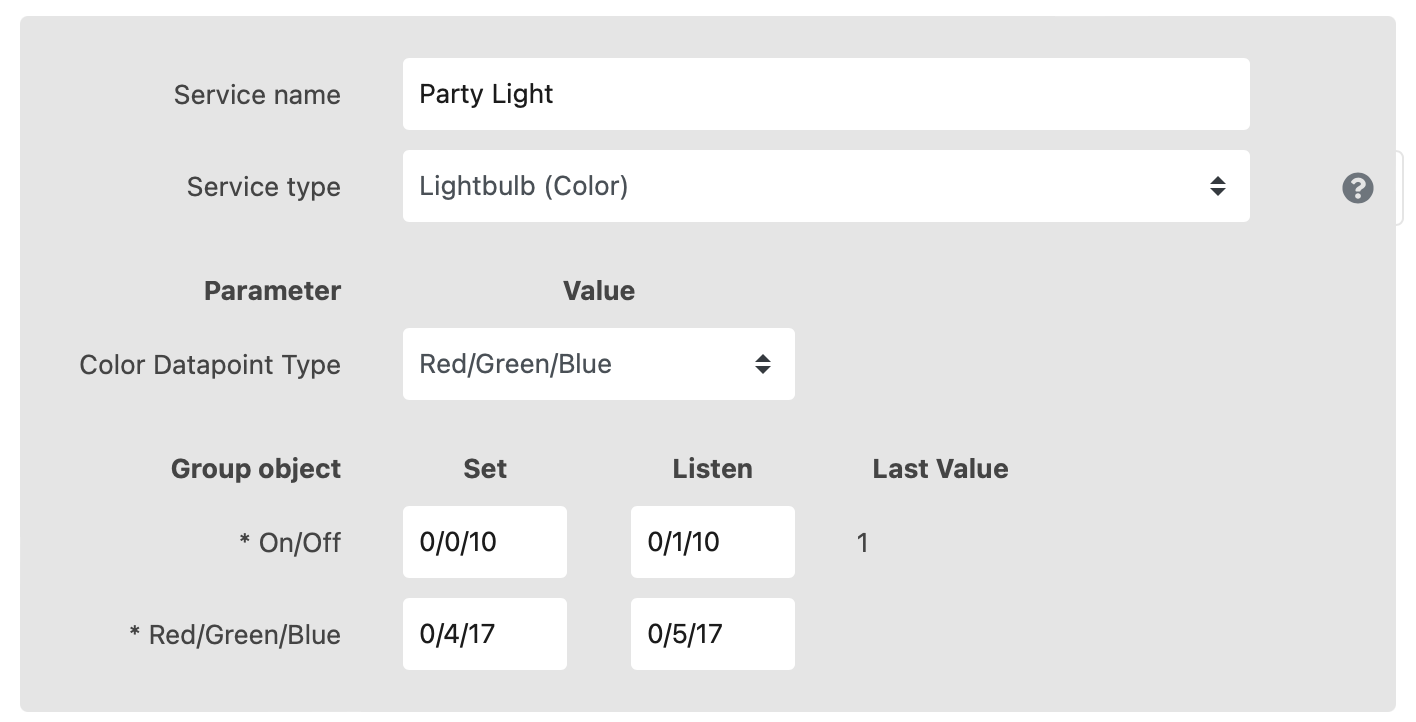The width and height of the screenshot is (1416, 722).
Task: Click the On/Off last value "1"
Action: coord(862,543)
